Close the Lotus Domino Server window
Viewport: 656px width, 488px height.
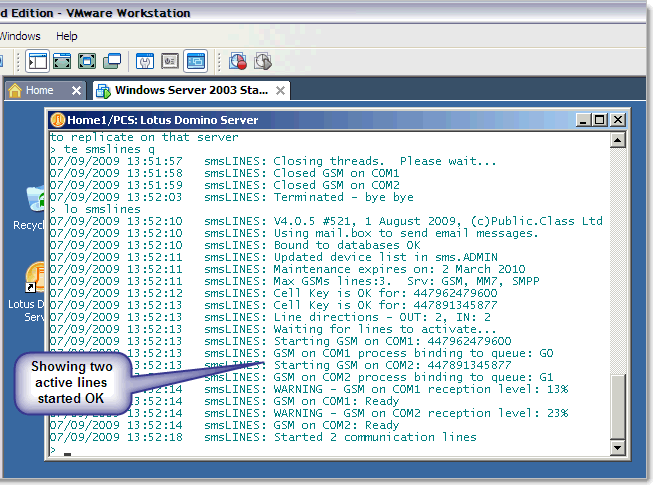coord(618,120)
